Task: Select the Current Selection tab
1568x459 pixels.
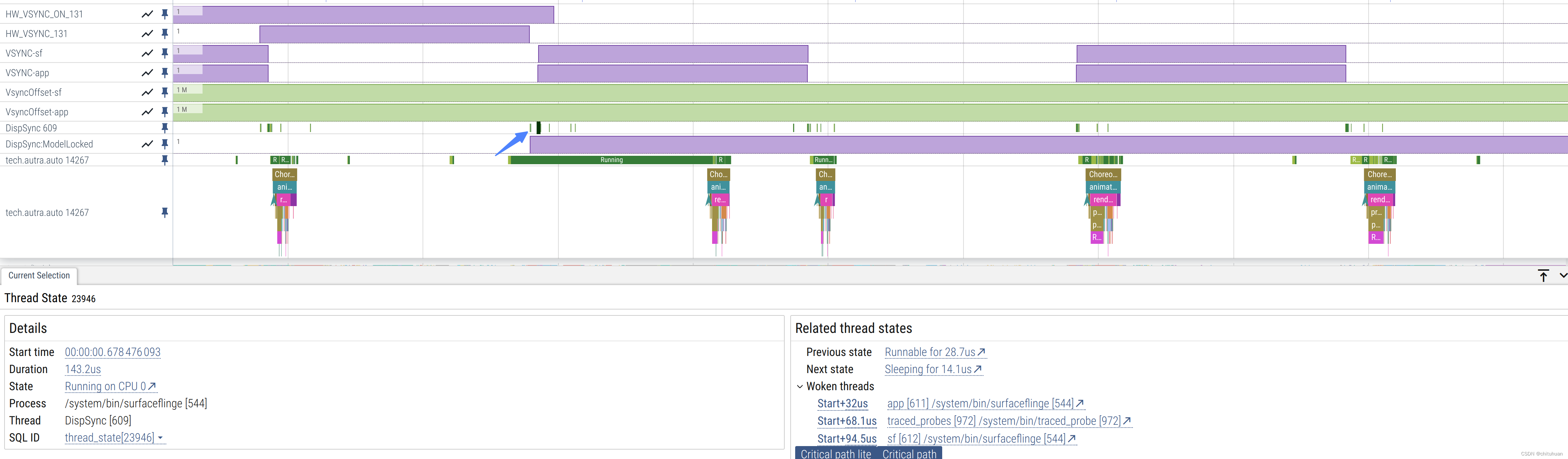Action: coord(39,276)
